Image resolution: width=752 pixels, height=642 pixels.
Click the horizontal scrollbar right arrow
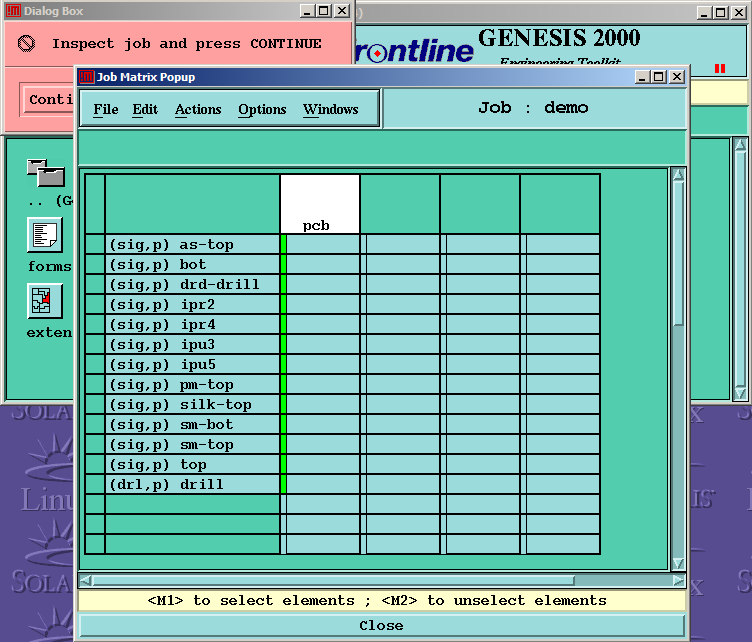click(x=678, y=581)
